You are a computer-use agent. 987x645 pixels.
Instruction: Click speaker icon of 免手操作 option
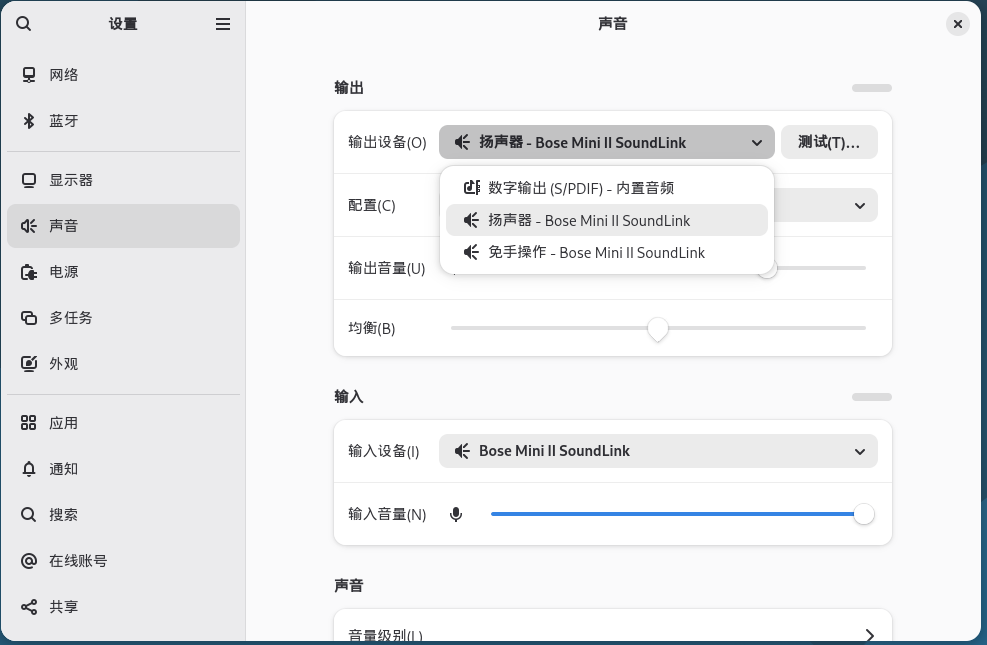click(x=471, y=252)
